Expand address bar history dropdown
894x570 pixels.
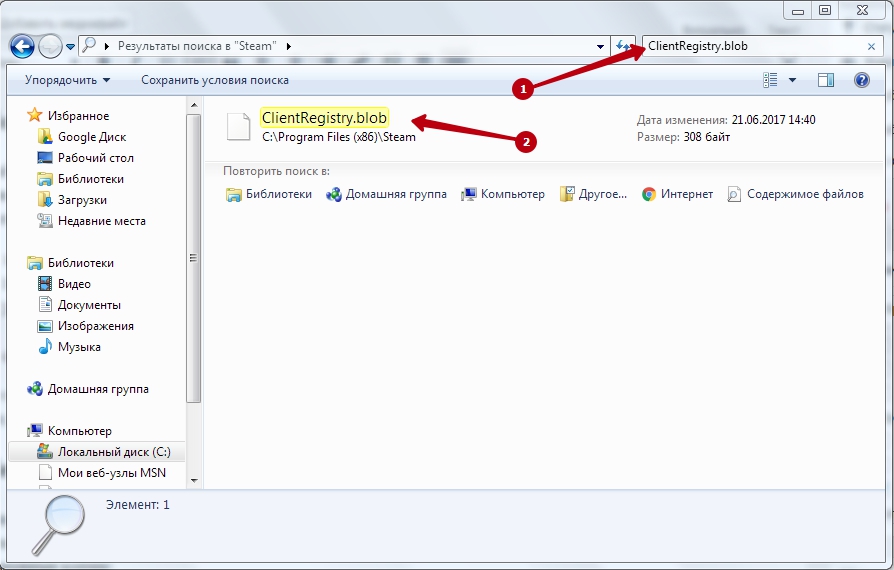(x=600, y=47)
